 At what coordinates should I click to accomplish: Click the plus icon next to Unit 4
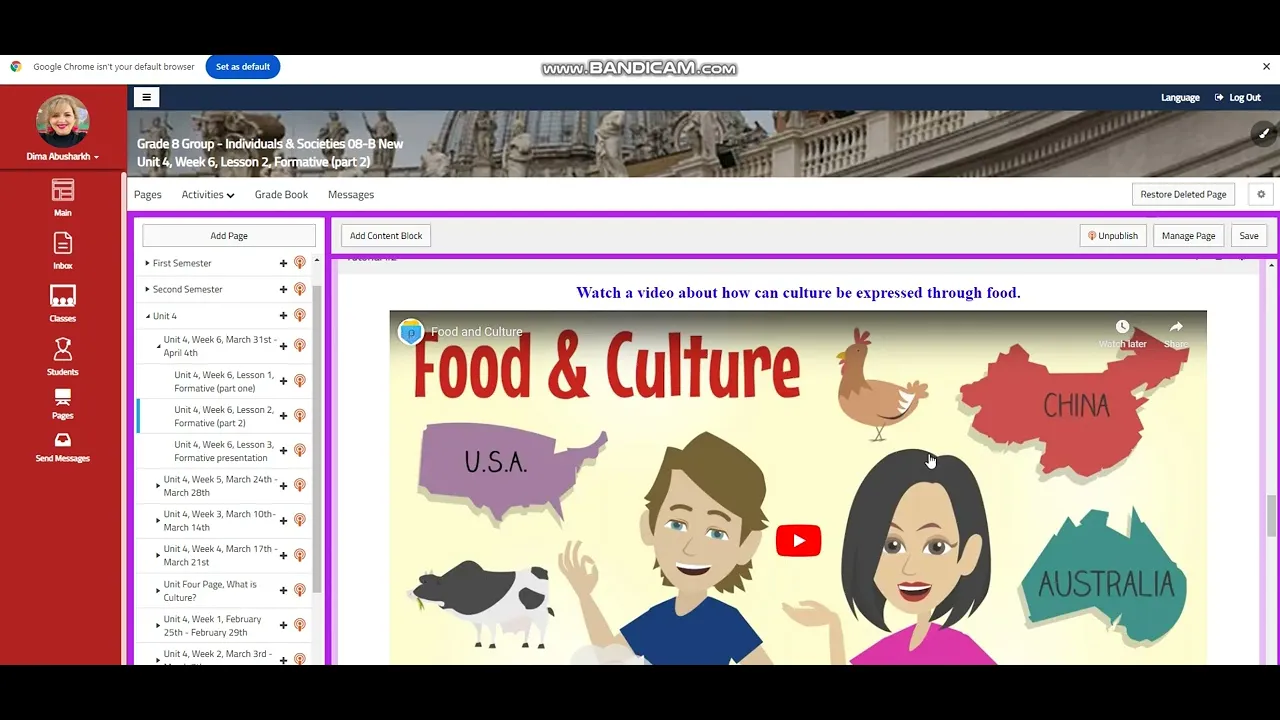pos(283,315)
